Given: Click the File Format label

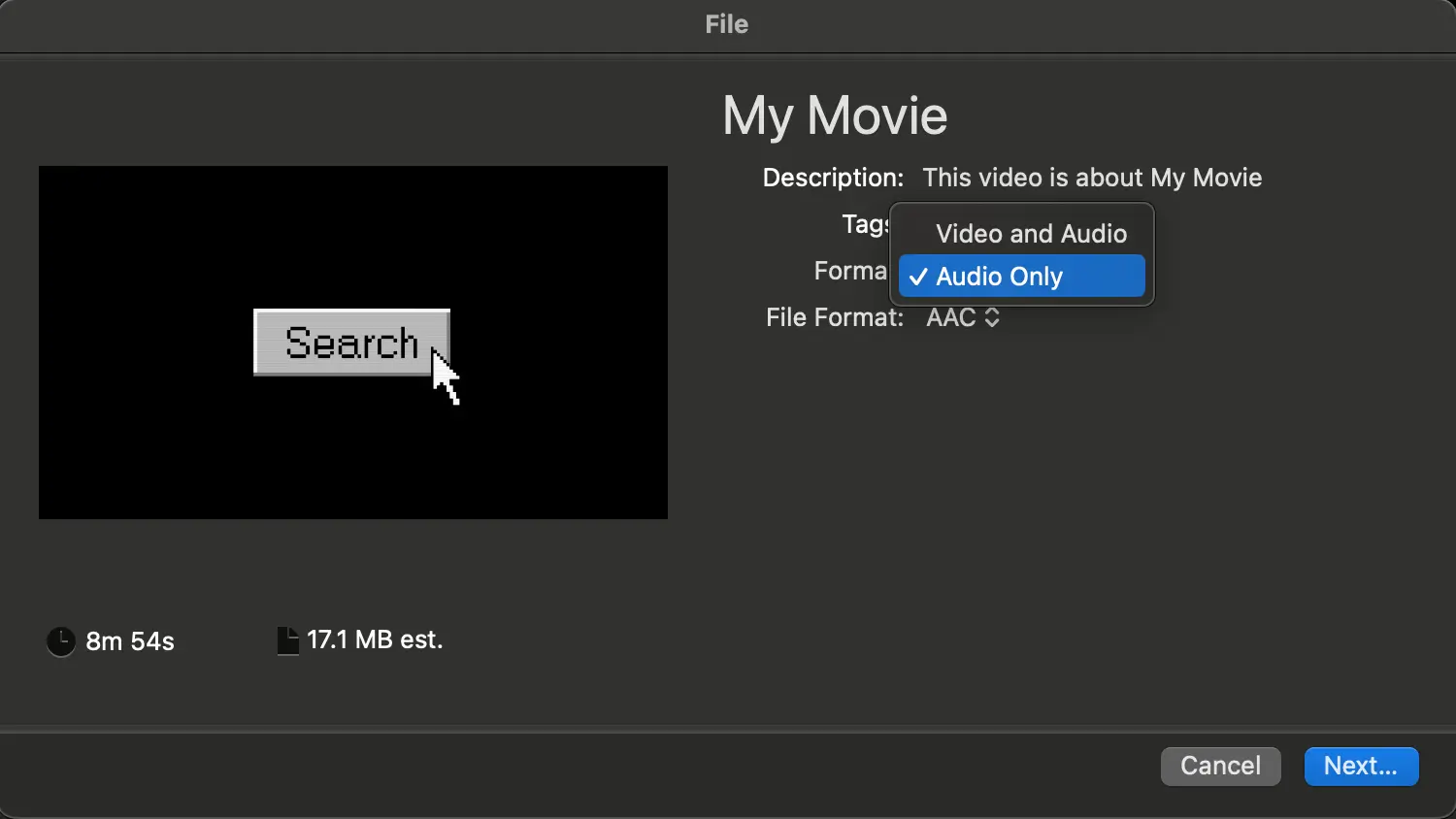Looking at the screenshot, I should (834, 317).
